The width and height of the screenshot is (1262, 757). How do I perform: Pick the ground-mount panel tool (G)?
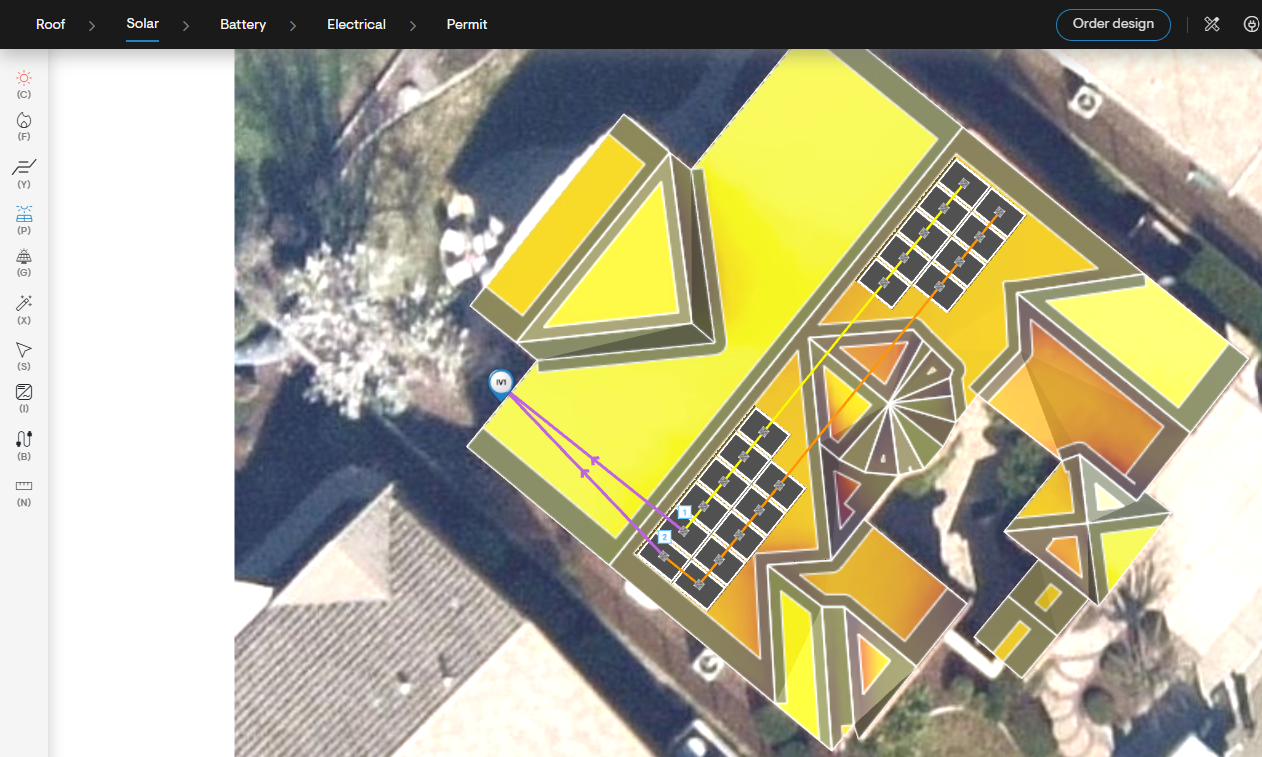[24, 256]
